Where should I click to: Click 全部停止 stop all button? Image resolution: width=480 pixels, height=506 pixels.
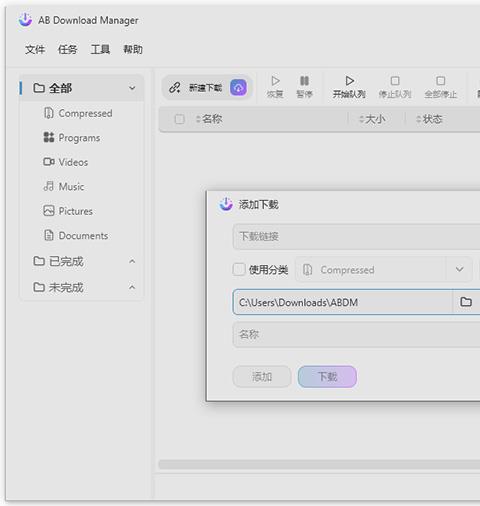point(440,87)
